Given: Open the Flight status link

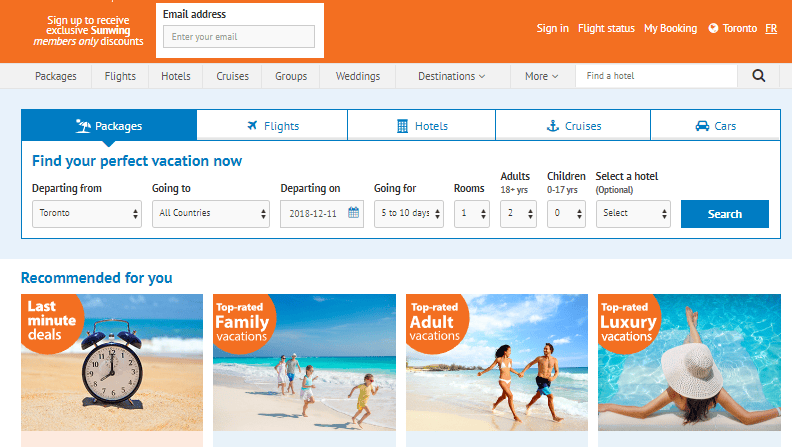Looking at the screenshot, I should 606,28.
